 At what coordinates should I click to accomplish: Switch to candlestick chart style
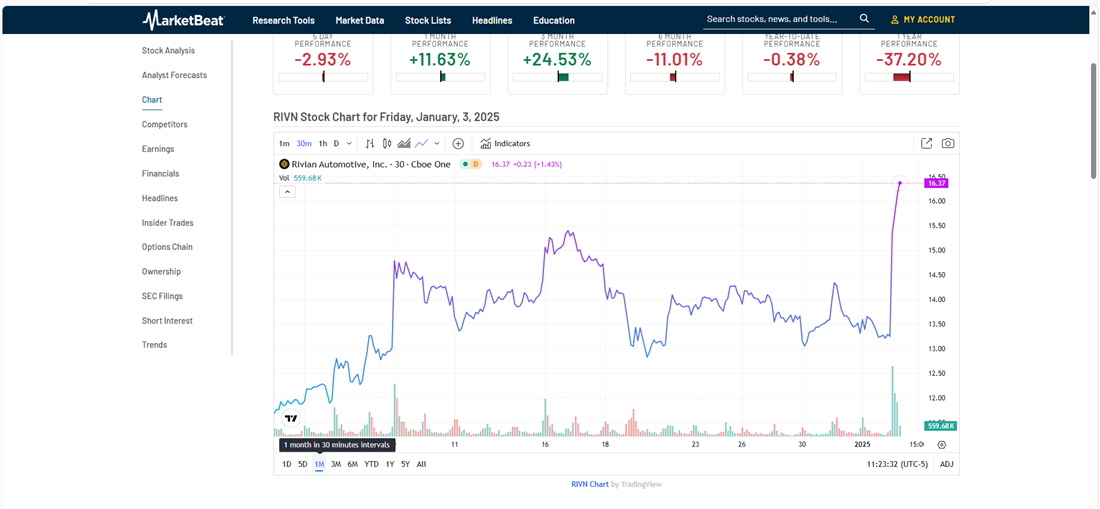point(387,144)
